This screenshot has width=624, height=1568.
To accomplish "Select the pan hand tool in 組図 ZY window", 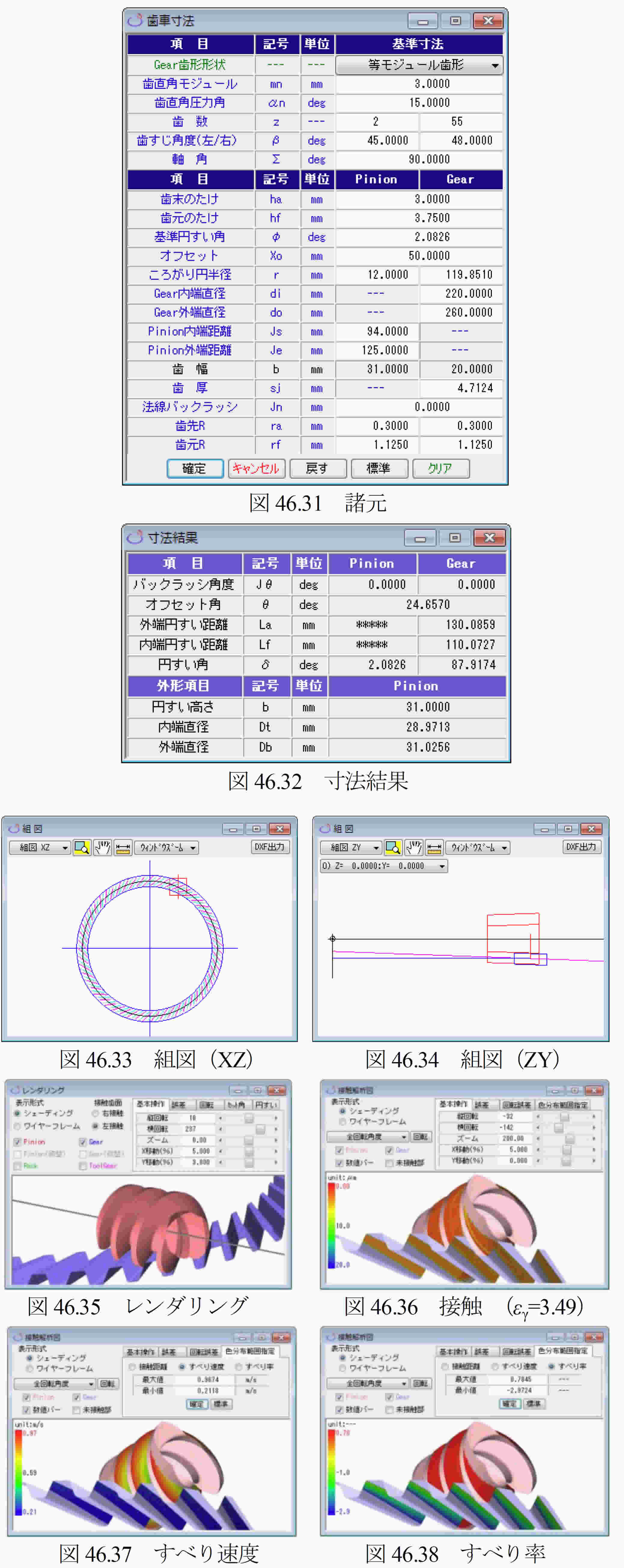I will pos(414,847).
